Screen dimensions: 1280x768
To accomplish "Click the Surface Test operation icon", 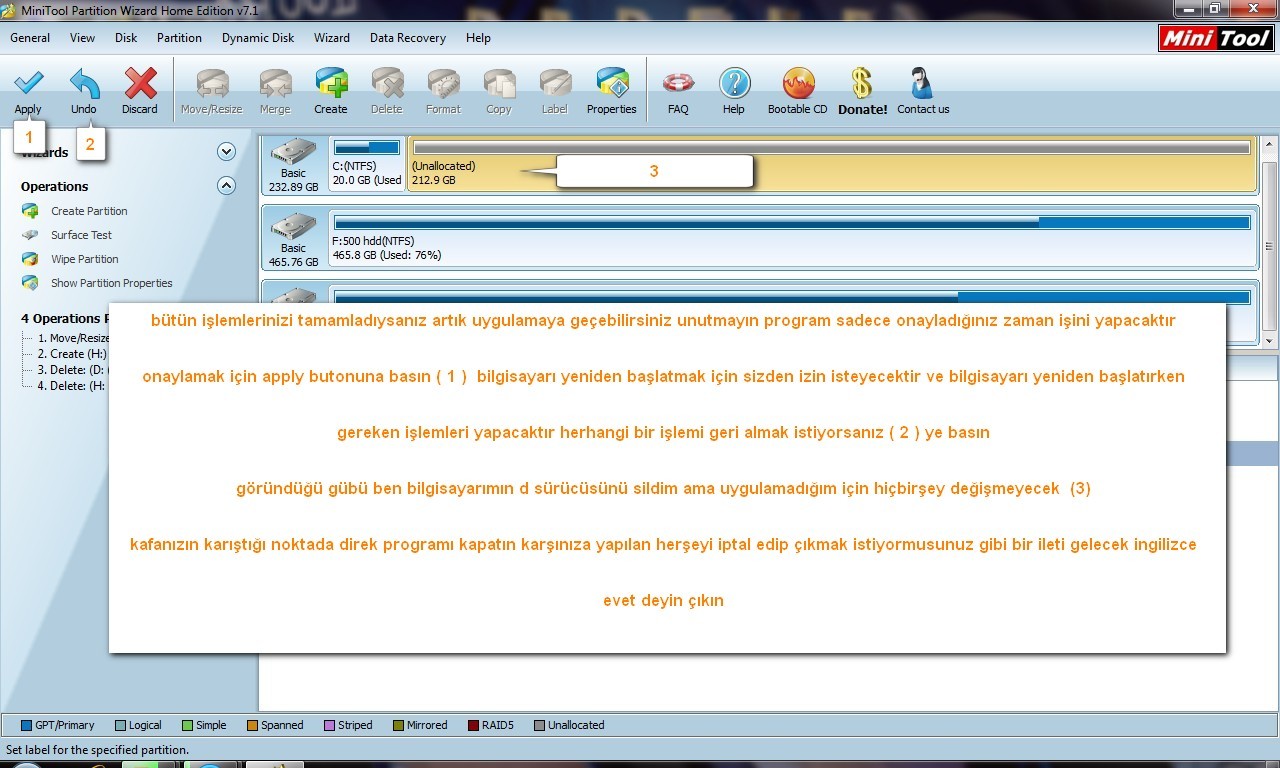I will click(x=31, y=235).
